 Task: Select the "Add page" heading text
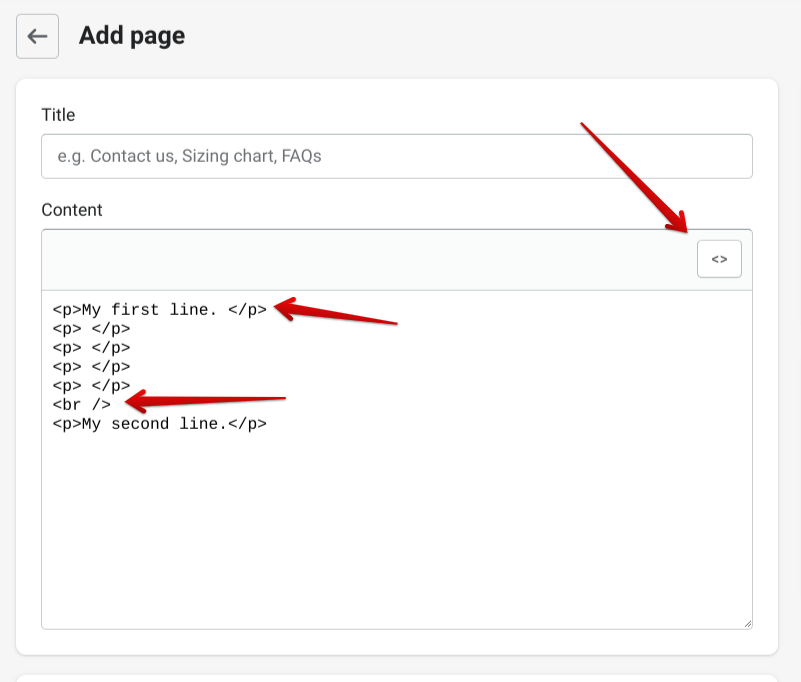[x=132, y=36]
